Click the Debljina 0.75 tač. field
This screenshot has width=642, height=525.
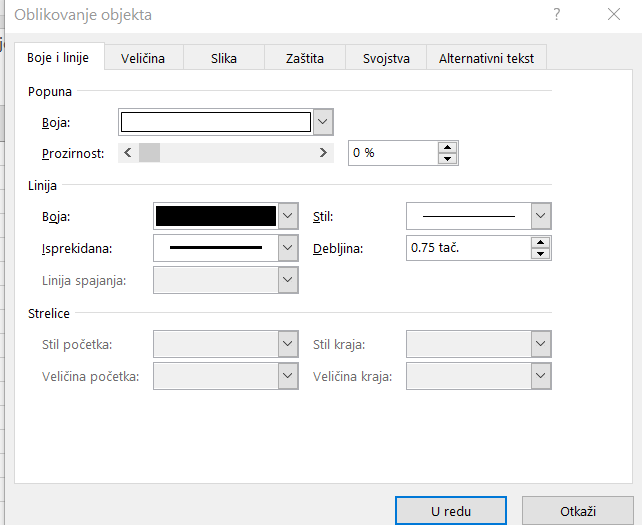pos(469,248)
